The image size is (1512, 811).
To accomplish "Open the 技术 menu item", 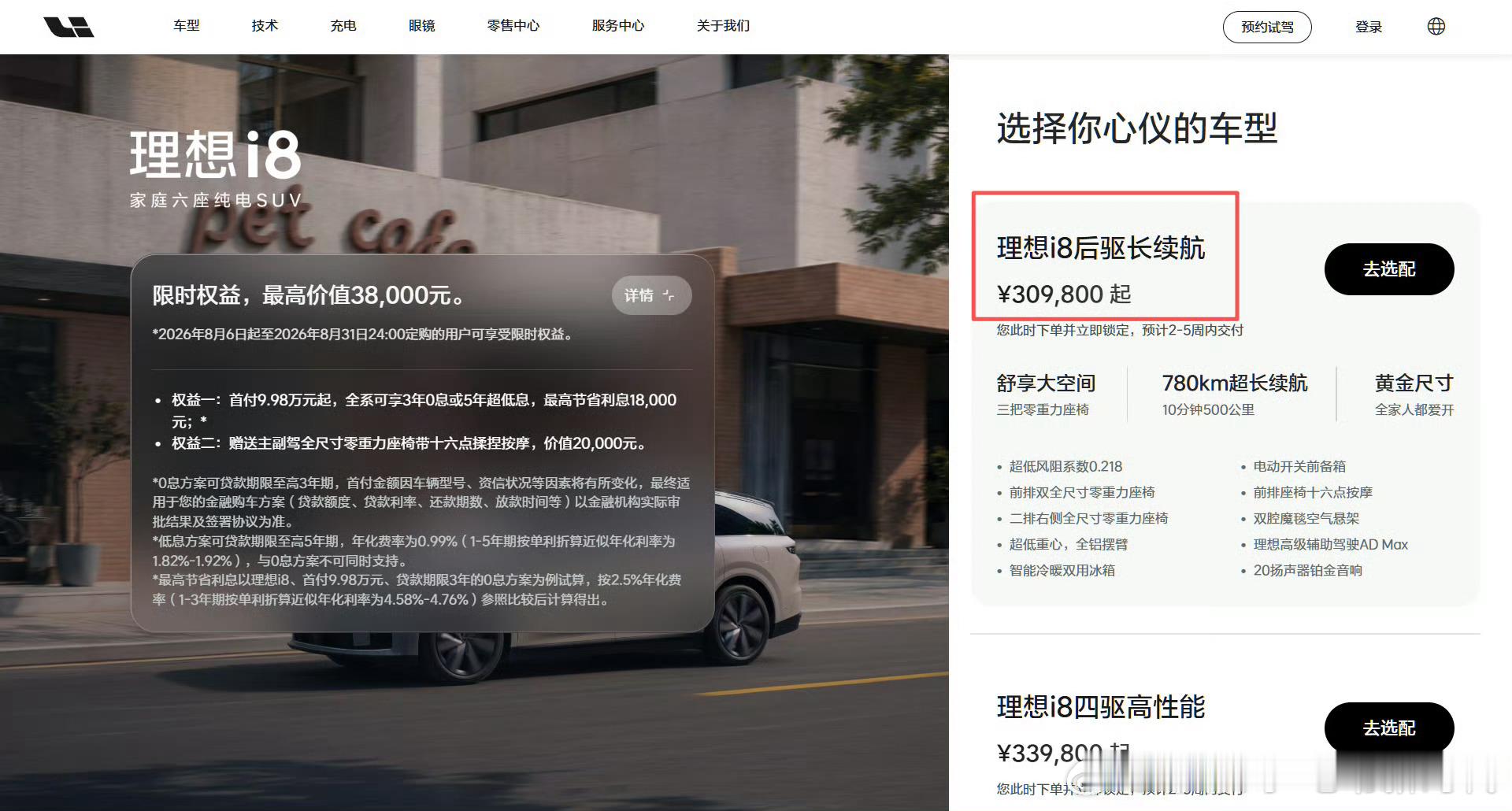I will click(265, 26).
